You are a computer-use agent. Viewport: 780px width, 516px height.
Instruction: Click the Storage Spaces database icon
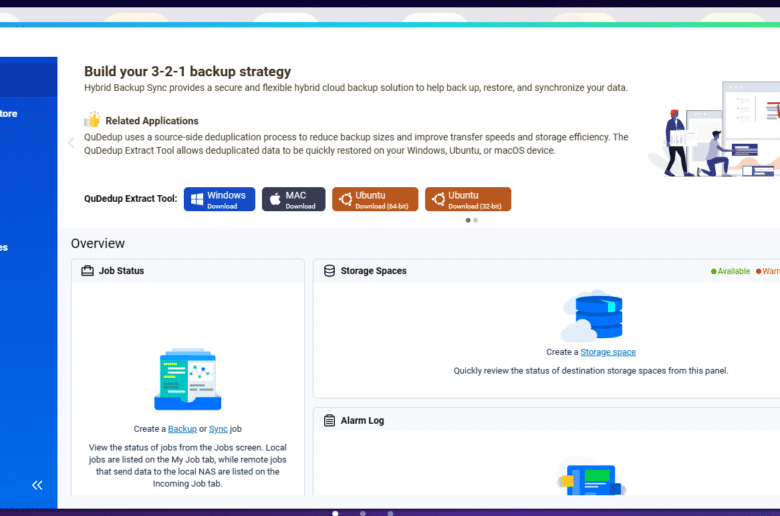pyautogui.click(x=329, y=271)
